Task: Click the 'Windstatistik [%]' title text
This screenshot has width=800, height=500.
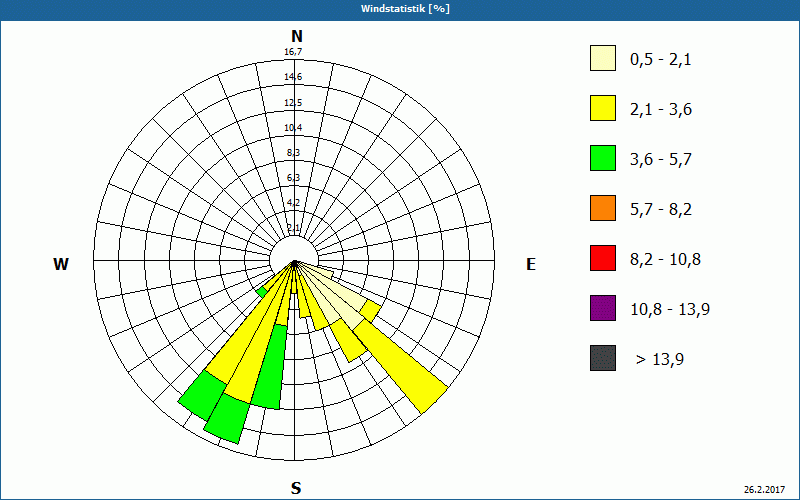Action: click(405, 9)
